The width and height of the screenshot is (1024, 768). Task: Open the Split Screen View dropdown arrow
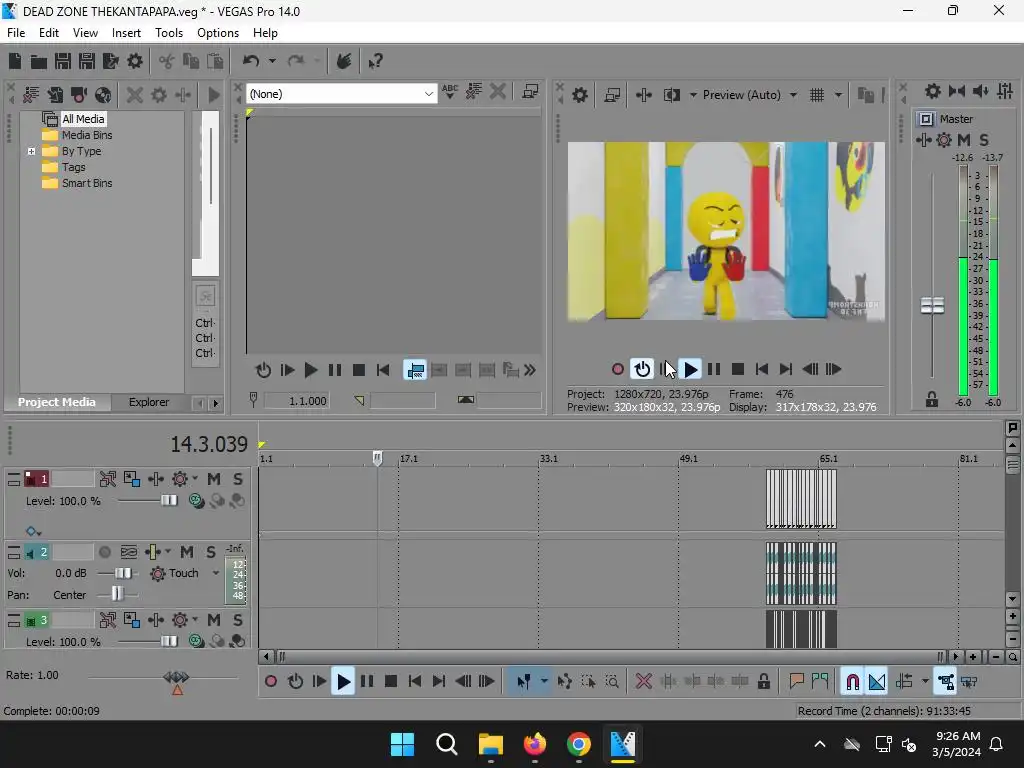pos(693,95)
